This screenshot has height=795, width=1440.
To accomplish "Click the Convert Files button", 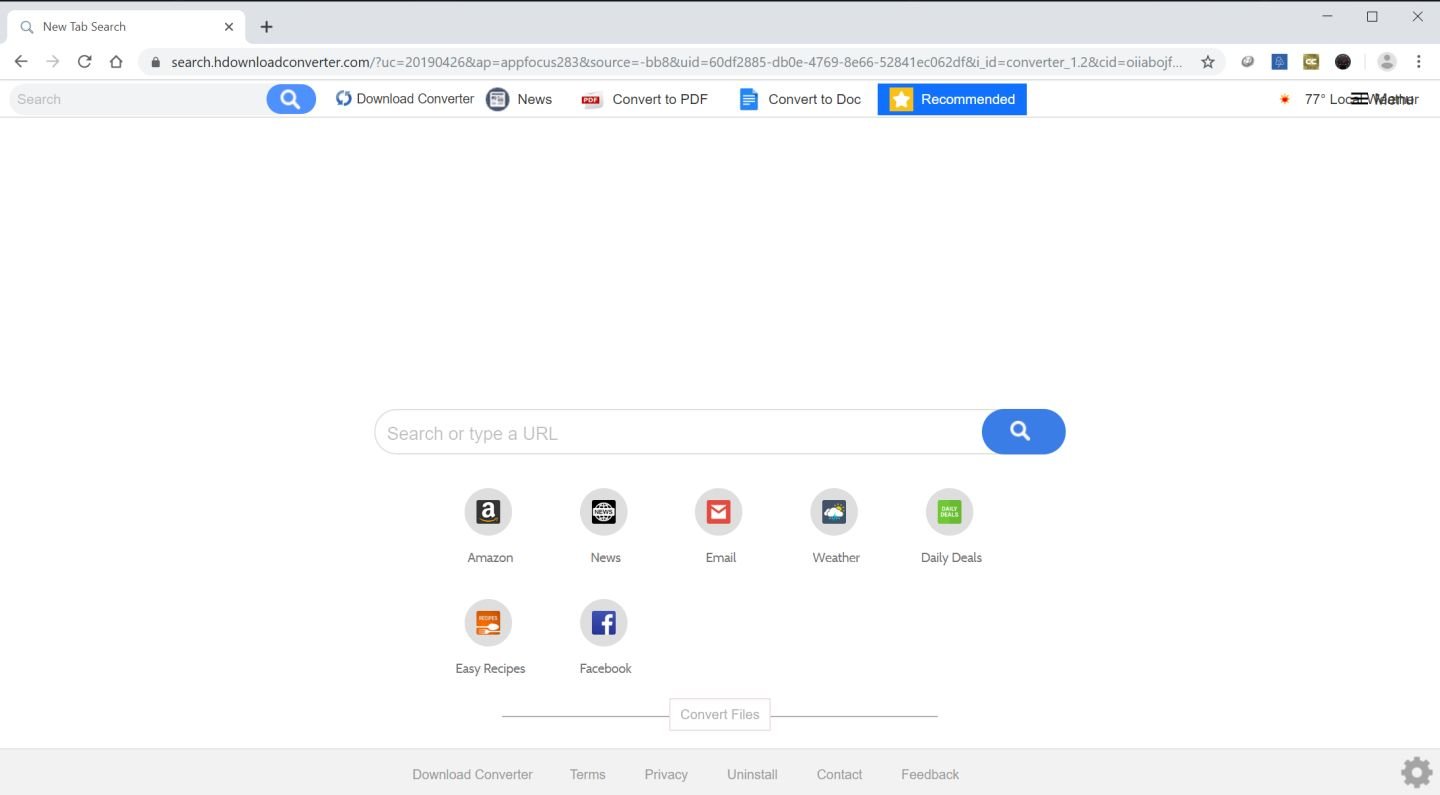I will pyautogui.click(x=720, y=714).
